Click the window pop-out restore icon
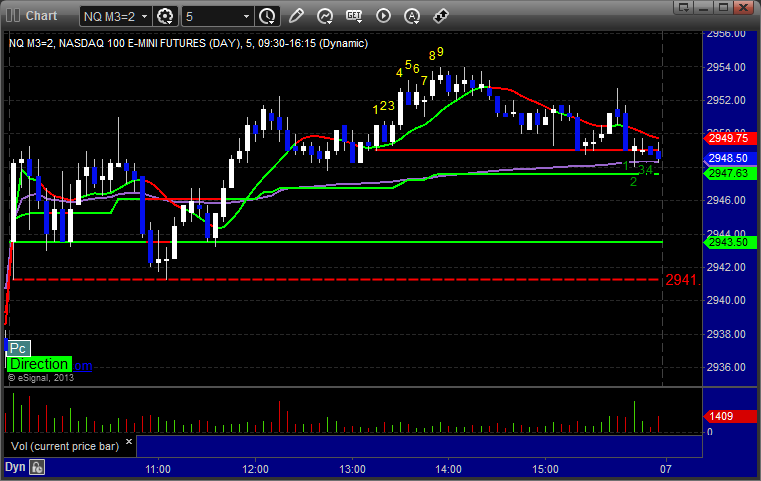This screenshot has height=481, width=761. (x=684, y=7)
